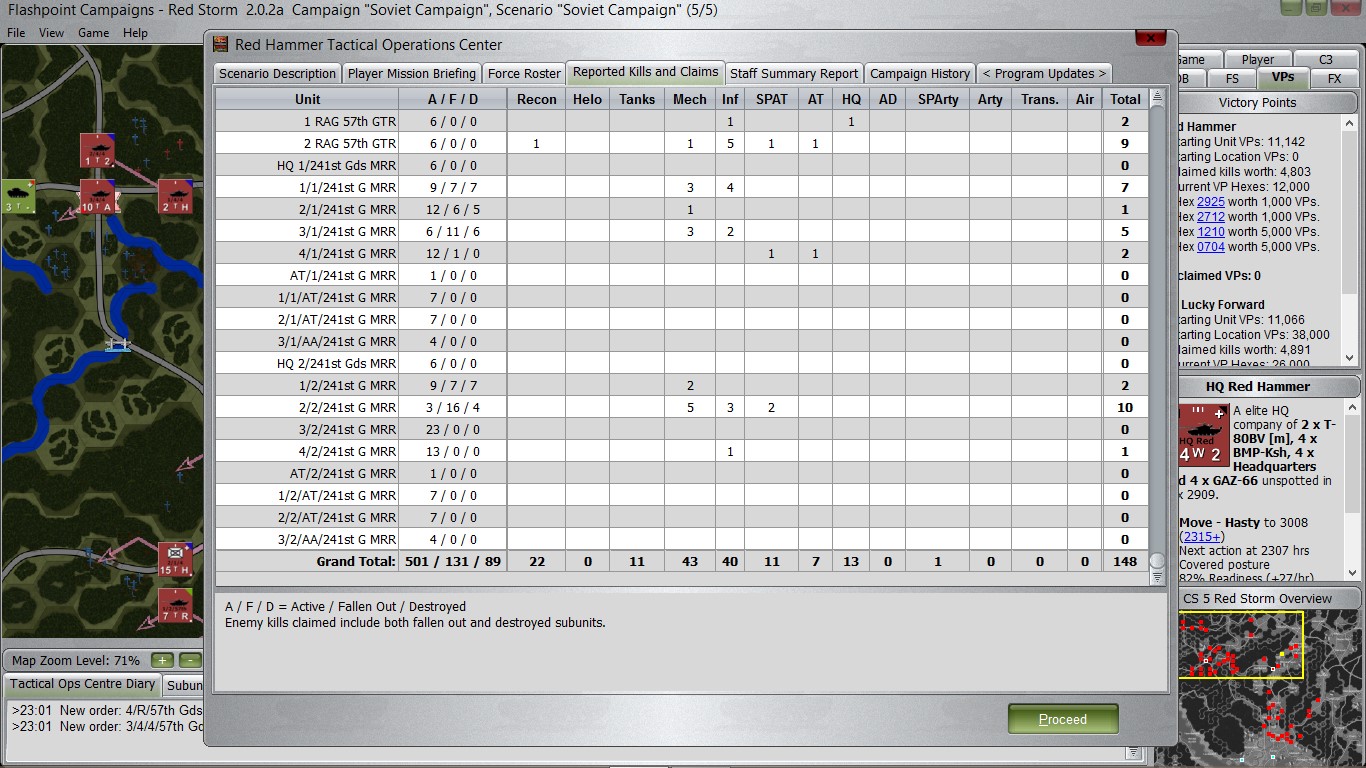
Task: Open the File menu
Action: 16,33
